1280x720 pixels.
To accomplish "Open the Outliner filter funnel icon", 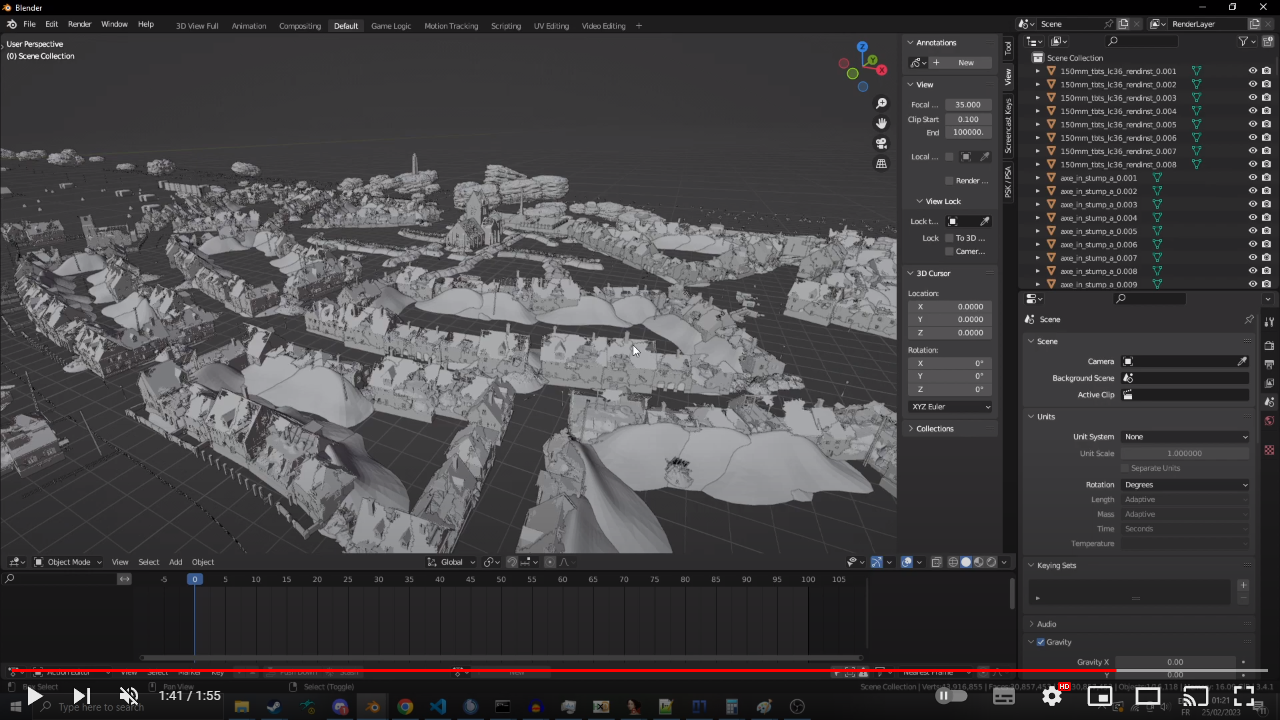I will click(1242, 41).
